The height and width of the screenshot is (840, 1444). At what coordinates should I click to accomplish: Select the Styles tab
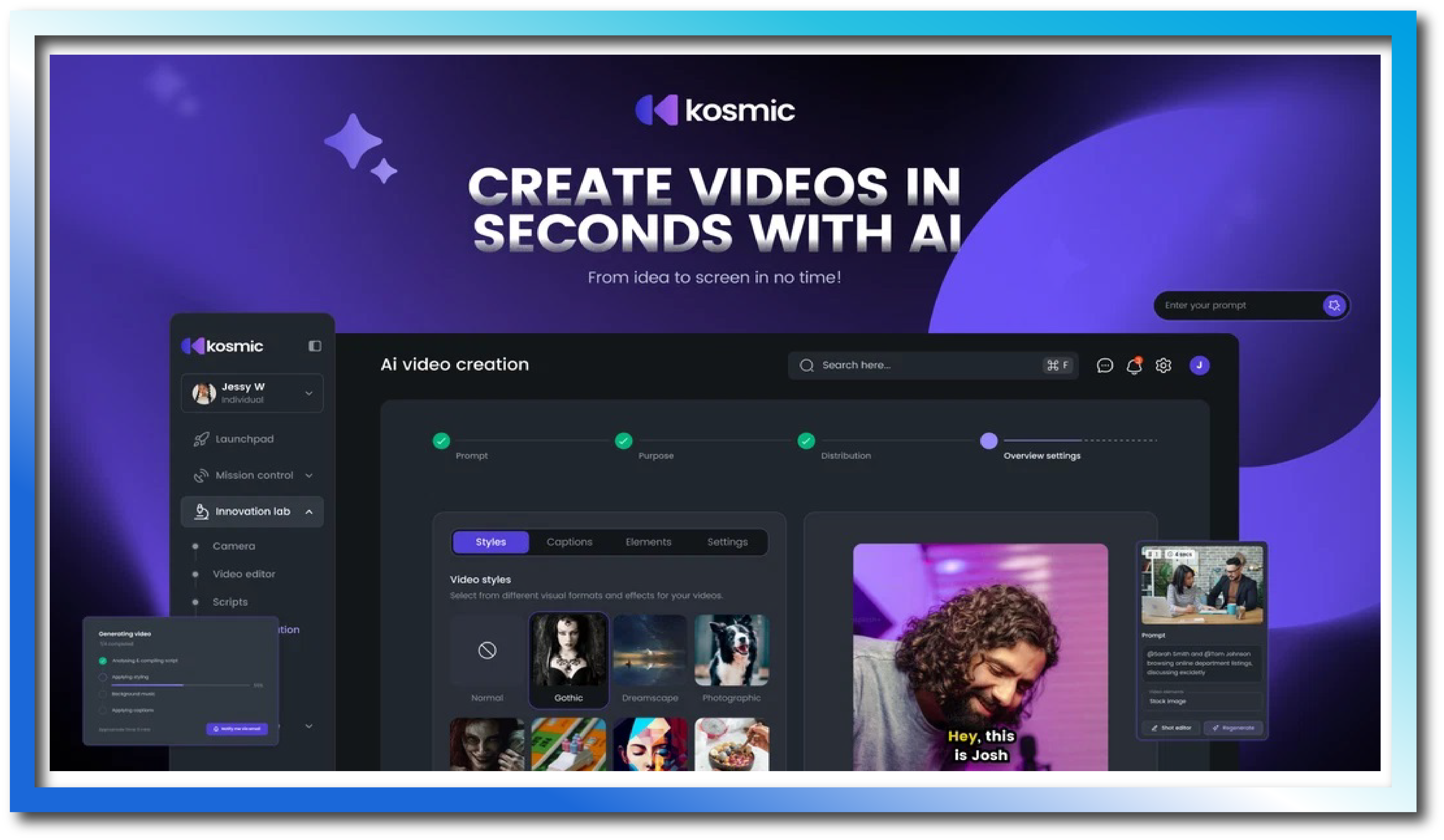(x=490, y=541)
